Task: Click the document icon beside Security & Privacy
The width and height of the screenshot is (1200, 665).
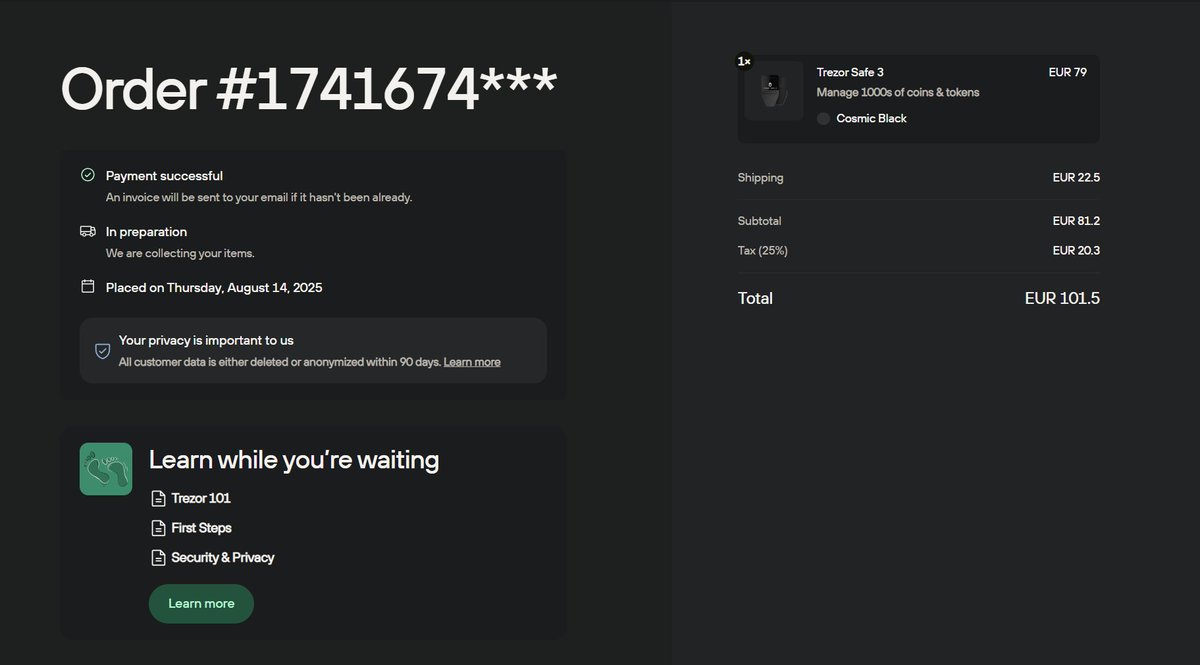Action: (158, 558)
